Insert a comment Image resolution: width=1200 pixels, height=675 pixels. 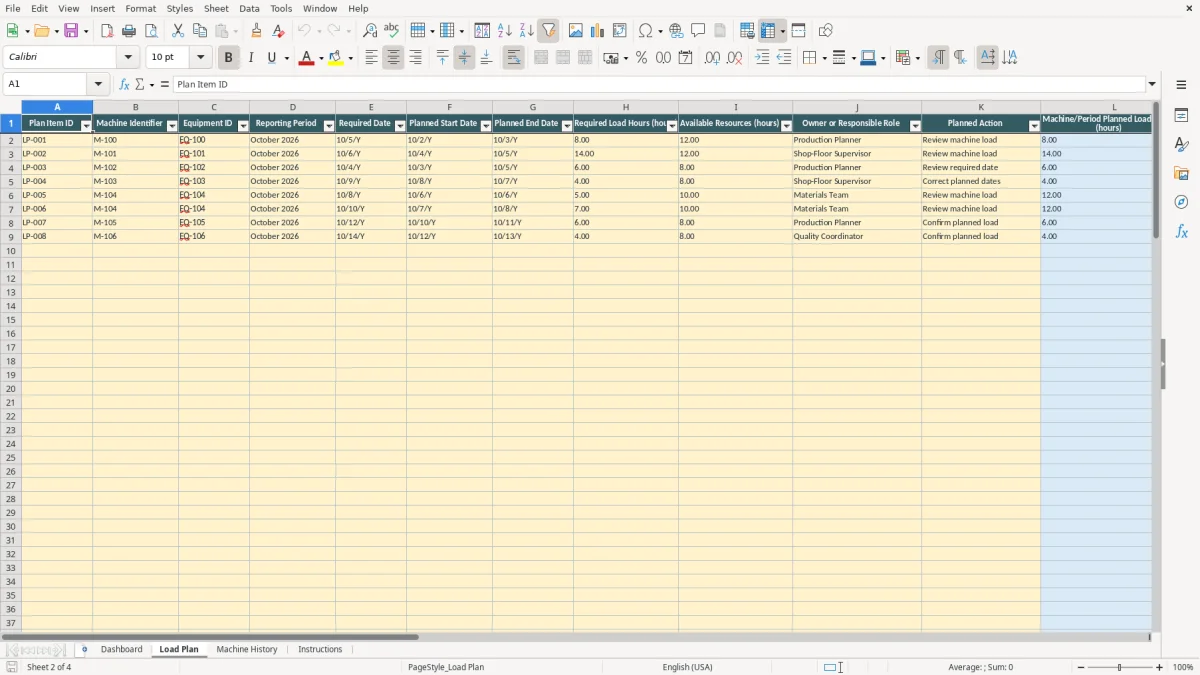[x=698, y=30]
